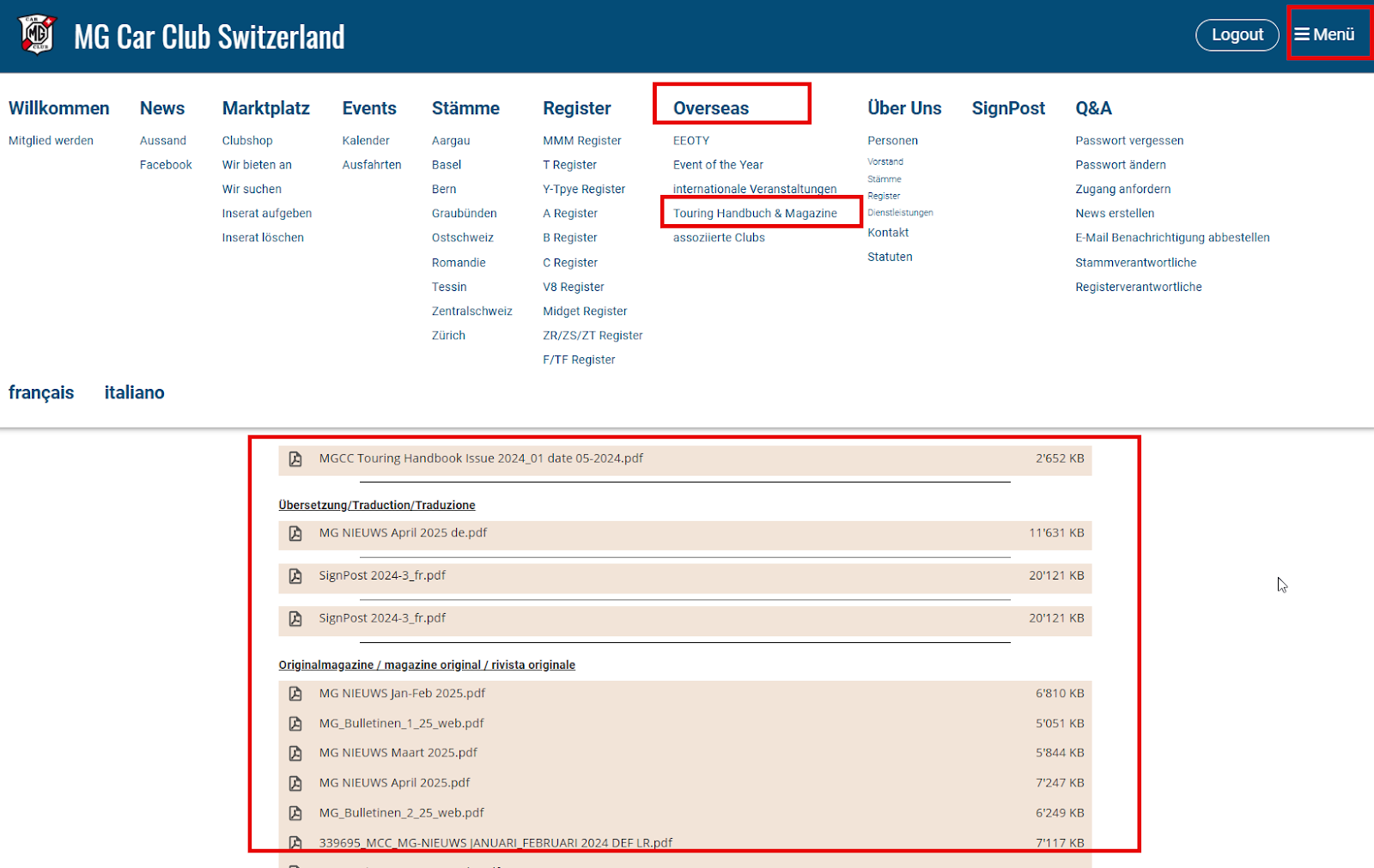Viewport: 1374px width, 868px height.
Task: Open F/TF Register link
Action: (x=579, y=360)
